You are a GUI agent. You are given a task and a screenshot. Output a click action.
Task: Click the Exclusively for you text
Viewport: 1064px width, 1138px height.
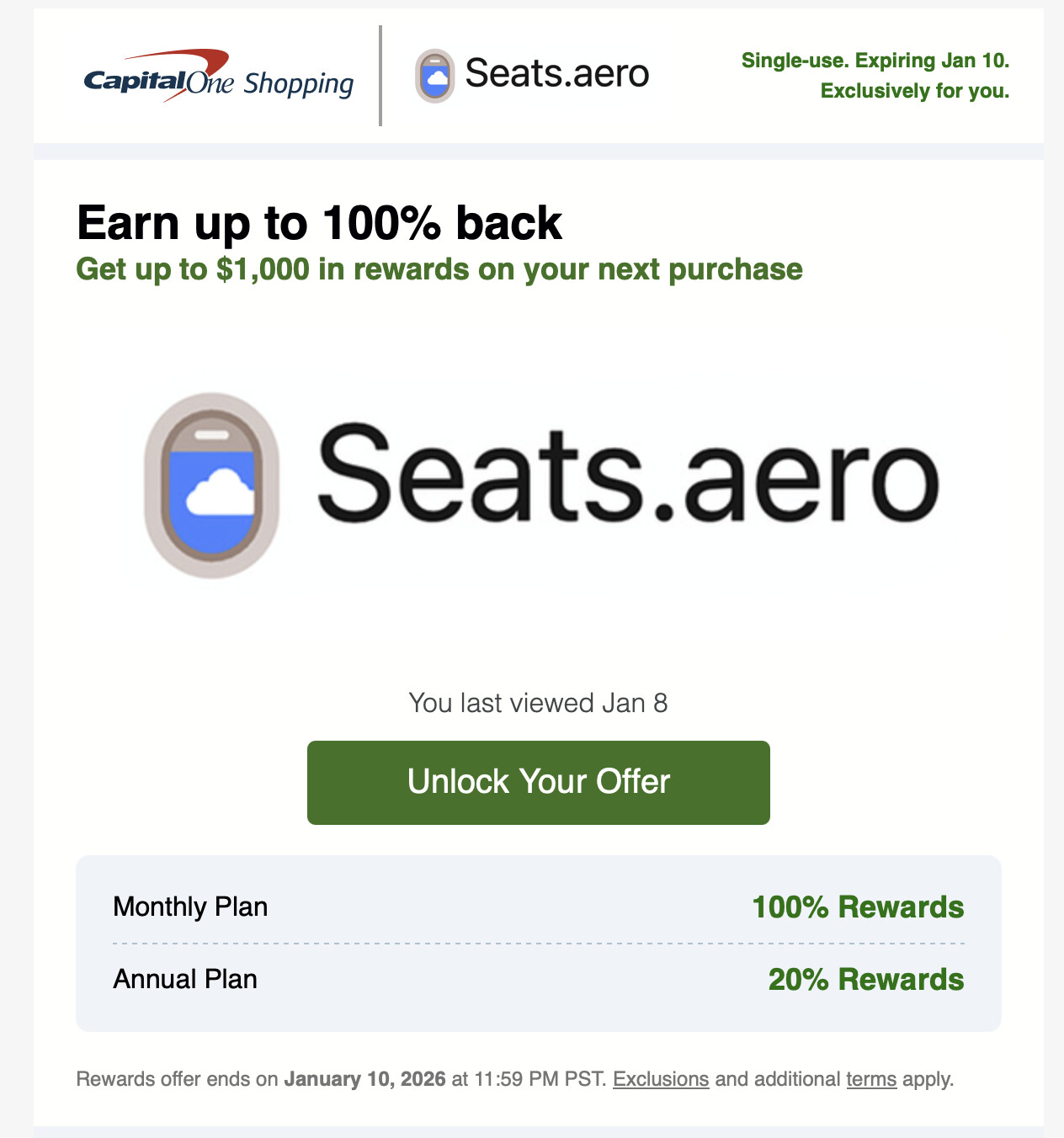[x=914, y=91]
